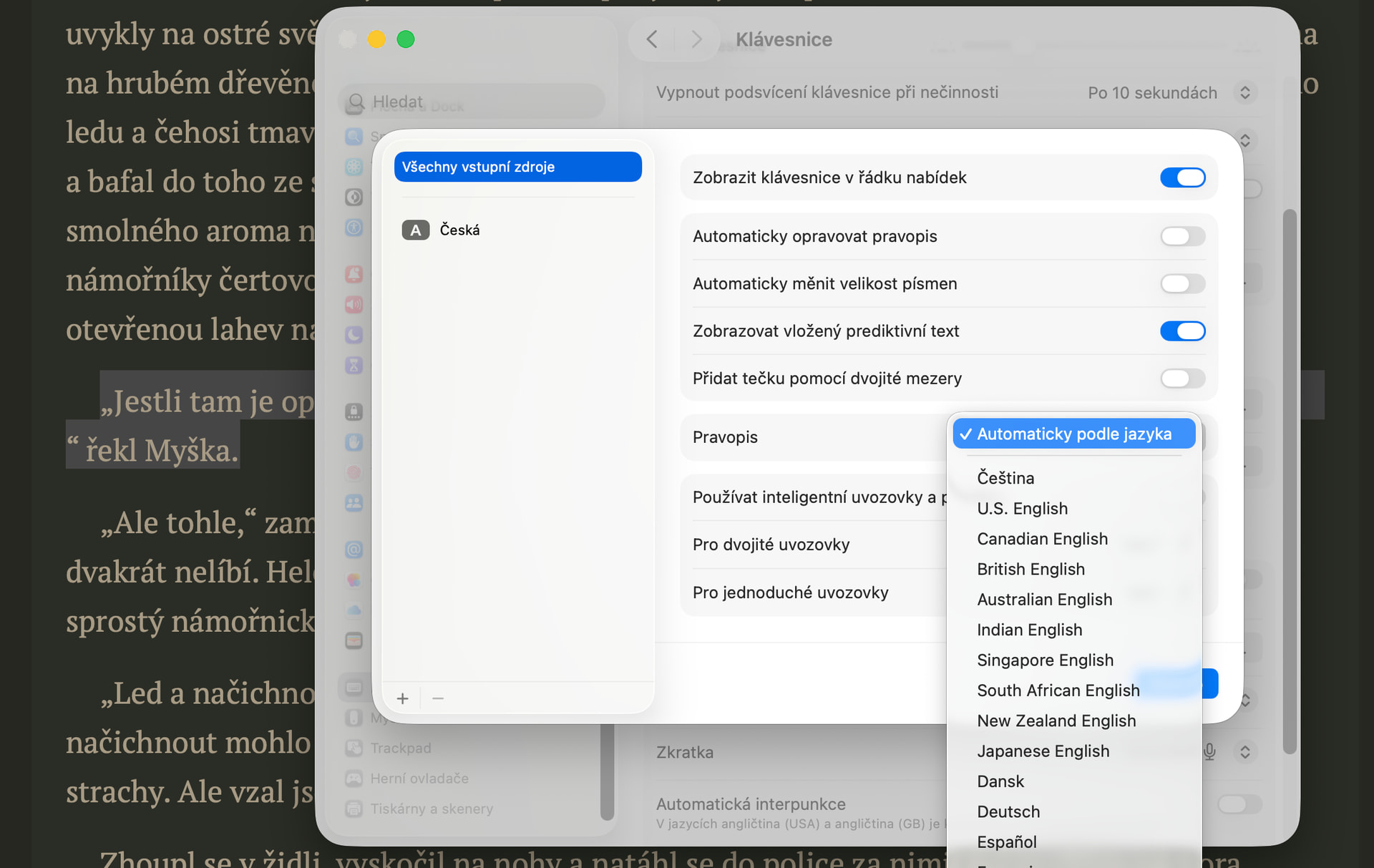Open Herní ovladače in sidebar

point(419,779)
